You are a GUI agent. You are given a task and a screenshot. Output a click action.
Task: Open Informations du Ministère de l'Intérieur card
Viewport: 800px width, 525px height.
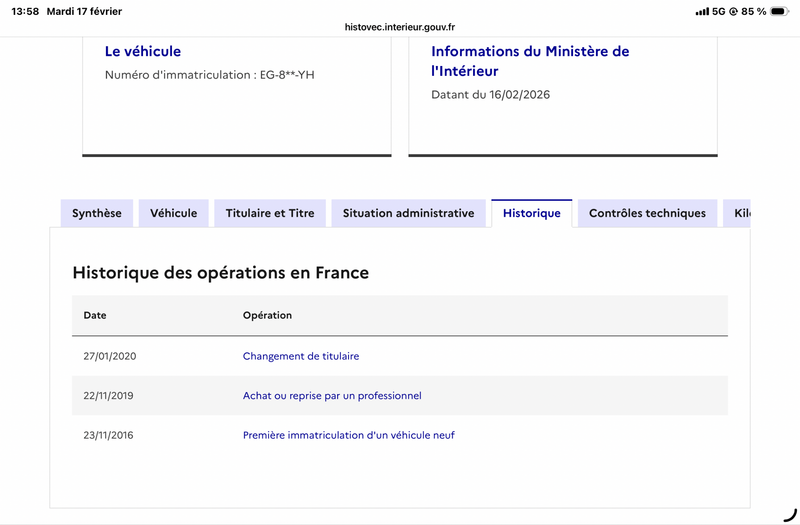pyautogui.click(x=530, y=61)
